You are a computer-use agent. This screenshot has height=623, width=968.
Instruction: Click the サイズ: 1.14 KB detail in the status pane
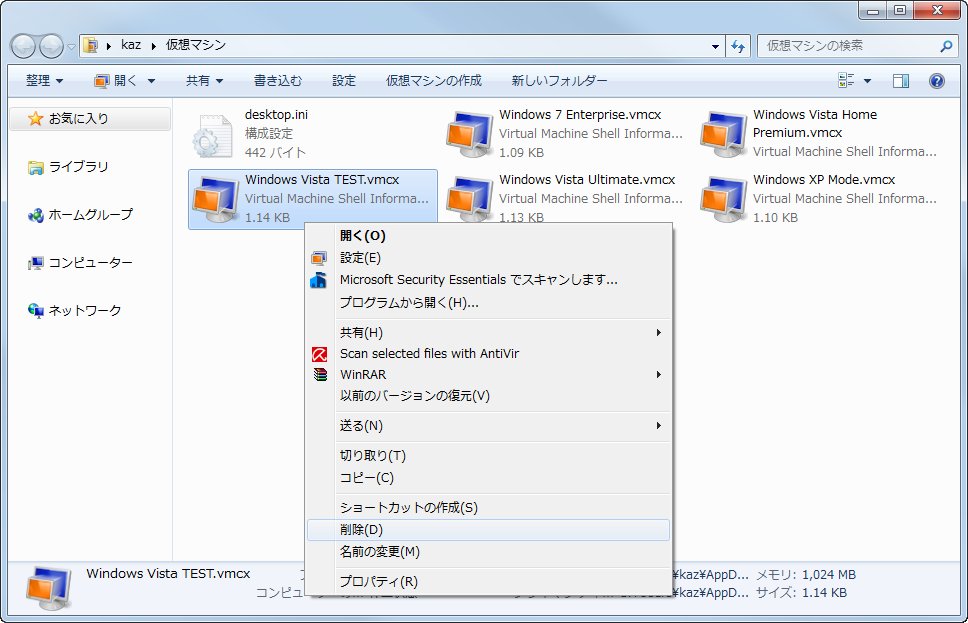(801, 593)
